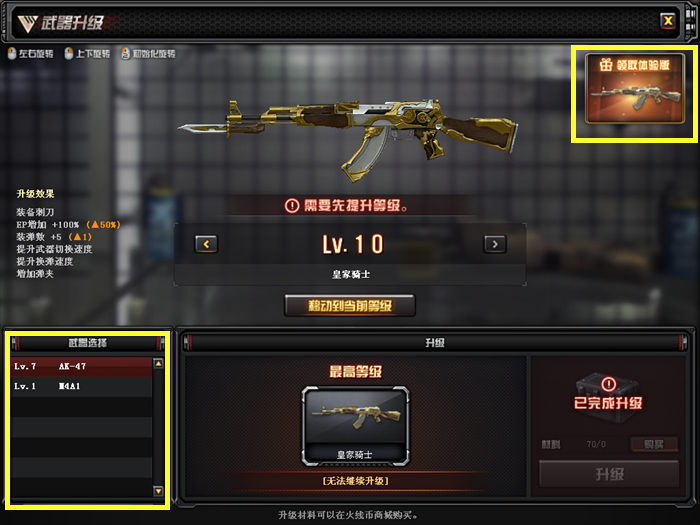The image size is (700, 525).
Task: Select Lv. 7 AK-47 in weapon list
Action: pos(82,367)
